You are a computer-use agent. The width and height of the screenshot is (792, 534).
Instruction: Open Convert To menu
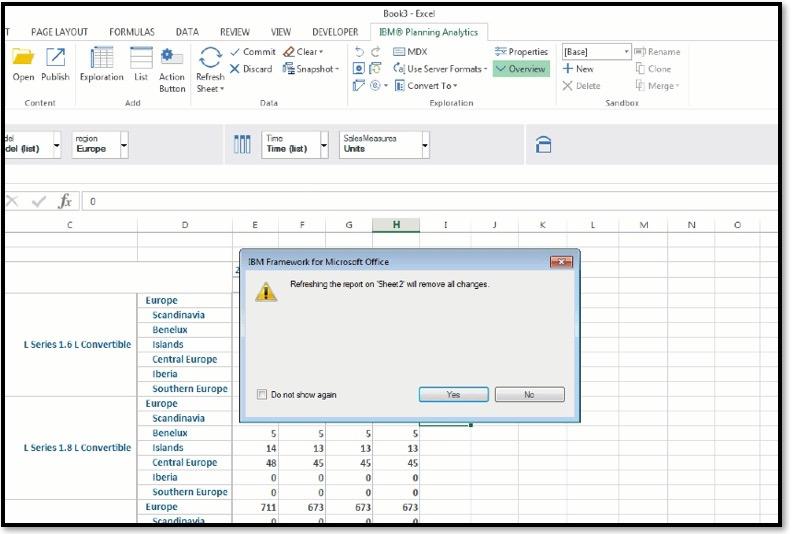426,86
